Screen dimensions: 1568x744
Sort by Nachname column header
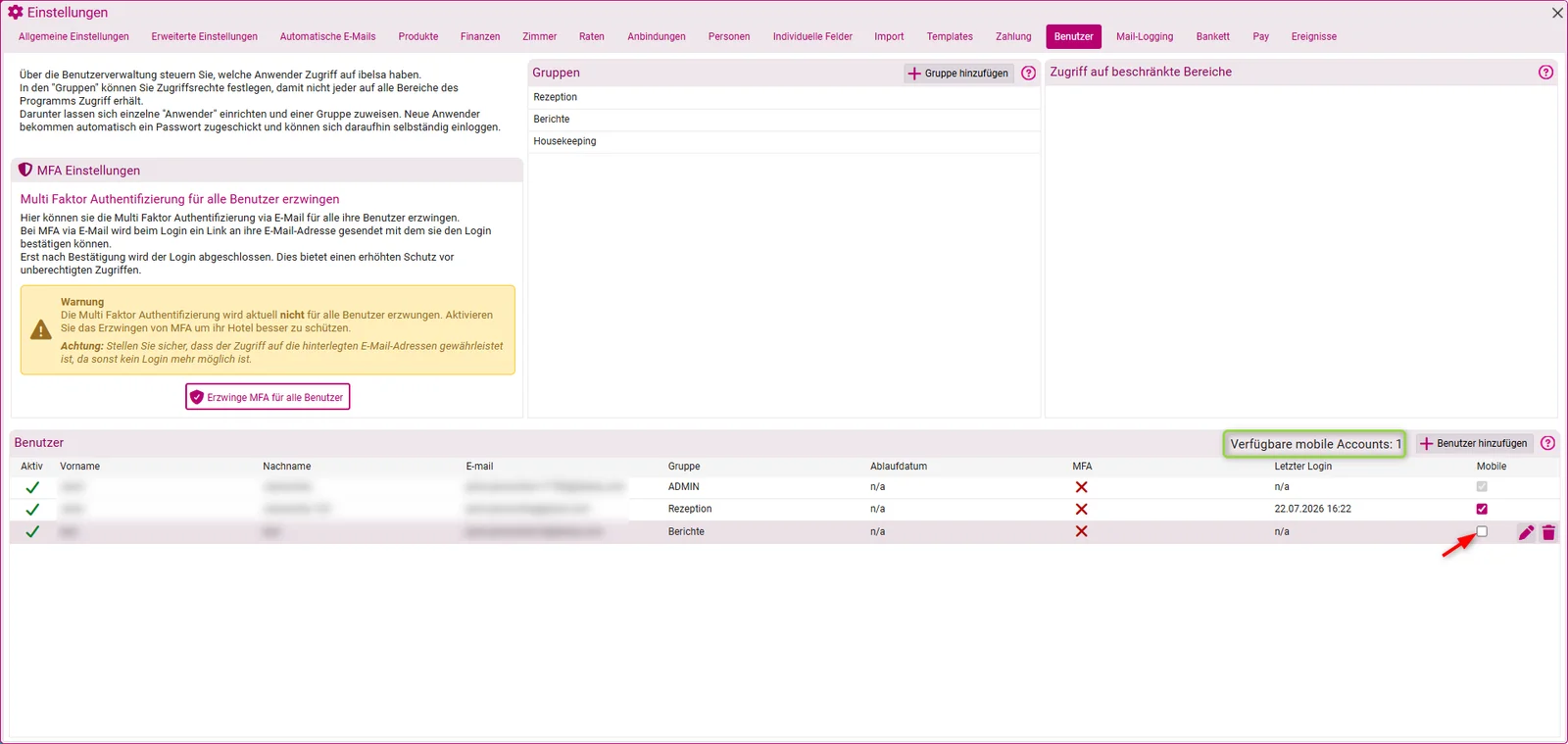pos(286,467)
